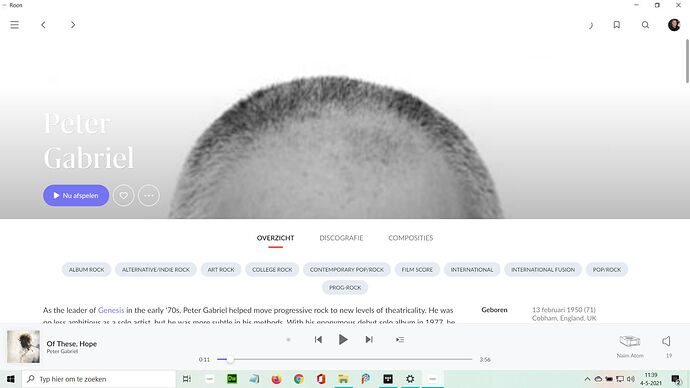
Task: Open the play queue icon
Action: (x=400, y=340)
